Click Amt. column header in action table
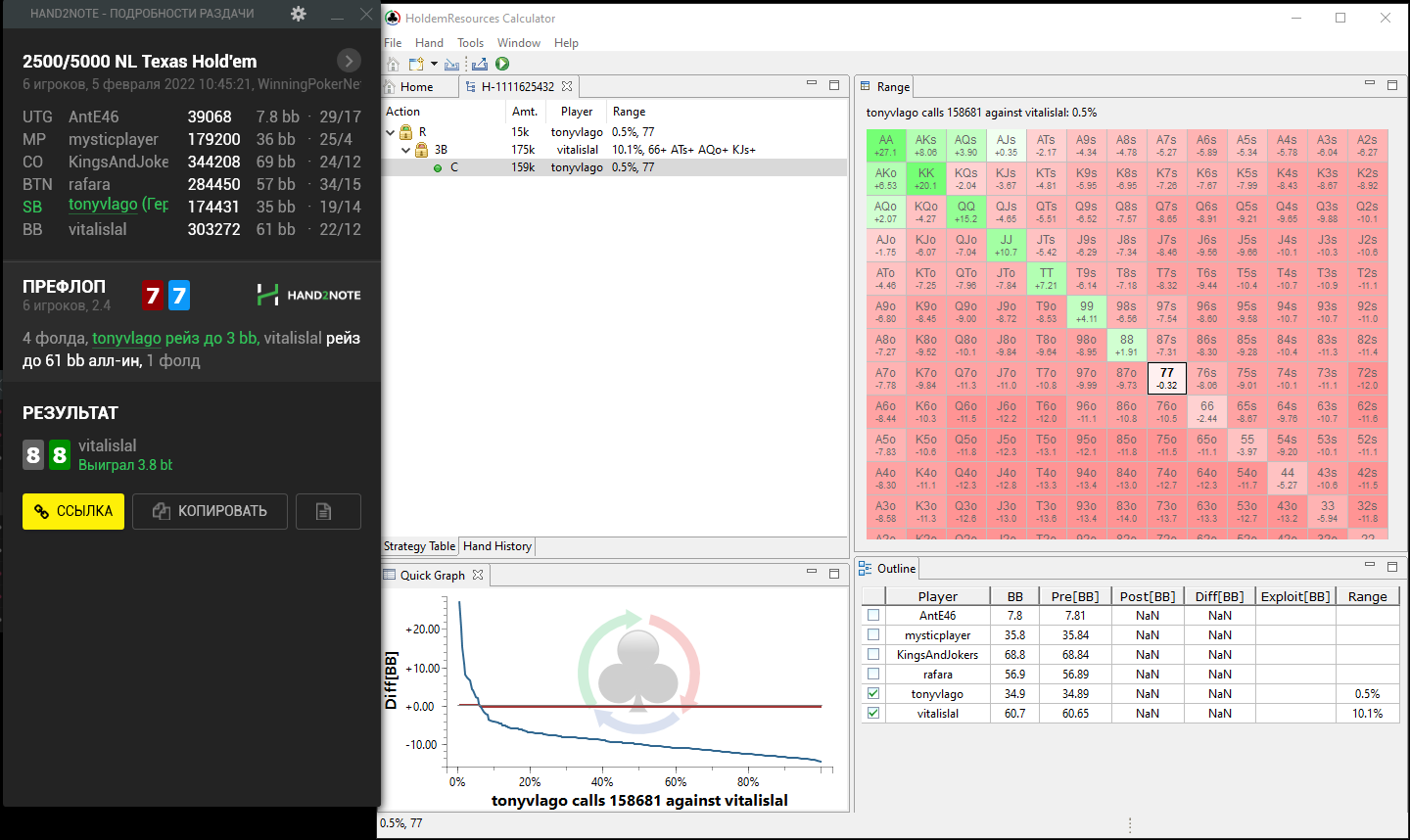Viewport: 1410px width, 840px height. 525,112
